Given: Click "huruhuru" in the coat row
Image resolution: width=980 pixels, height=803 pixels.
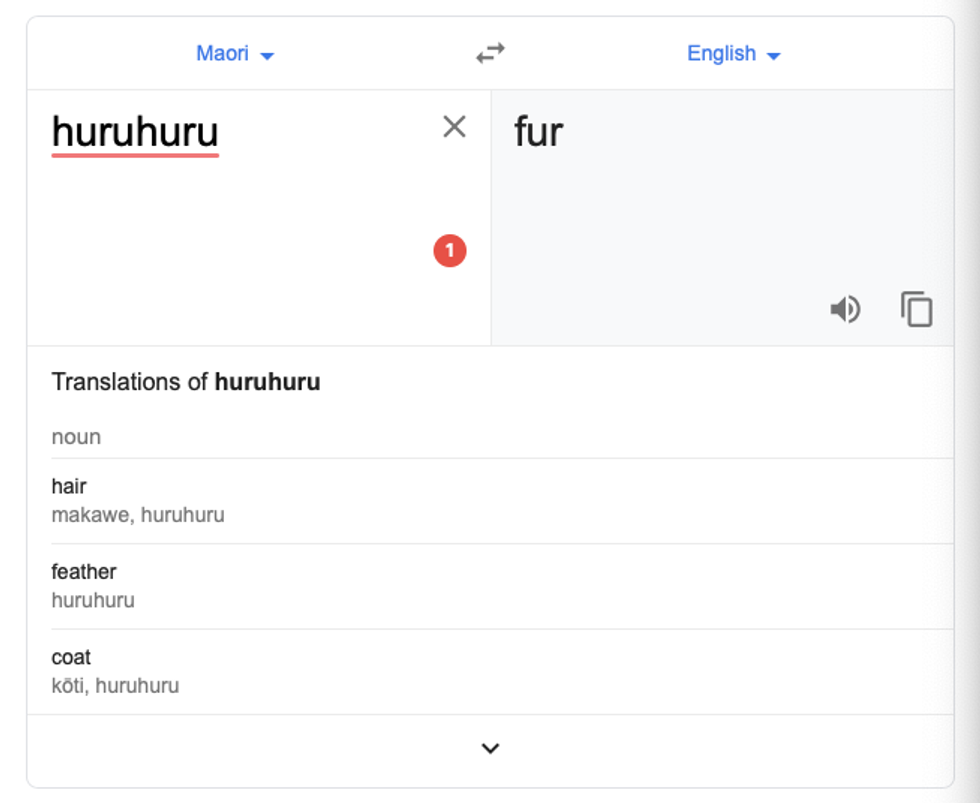Looking at the screenshot, I should (137, 686).
